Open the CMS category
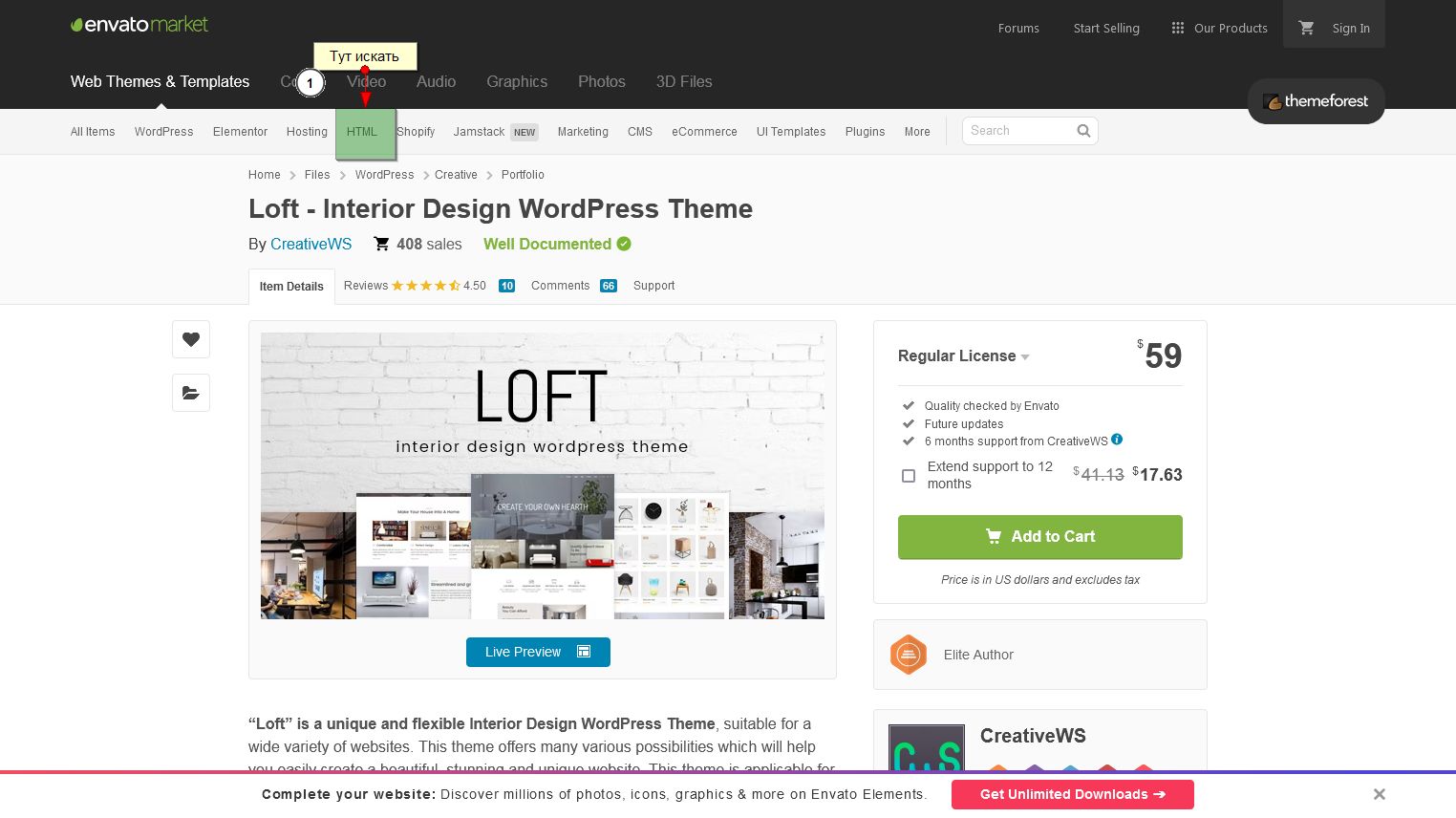The width and height of the screenshot is (1456, 818). (640, 132)
